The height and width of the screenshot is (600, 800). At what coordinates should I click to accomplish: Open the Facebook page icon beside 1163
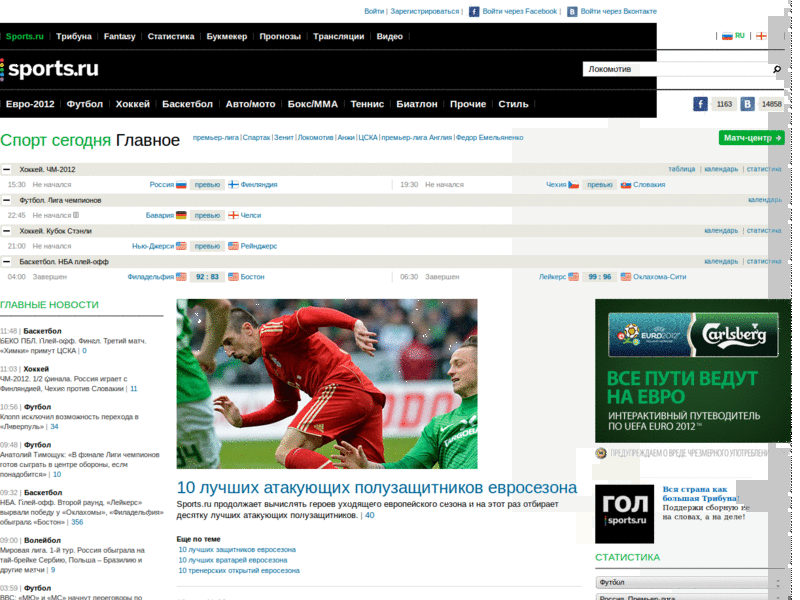700,104
